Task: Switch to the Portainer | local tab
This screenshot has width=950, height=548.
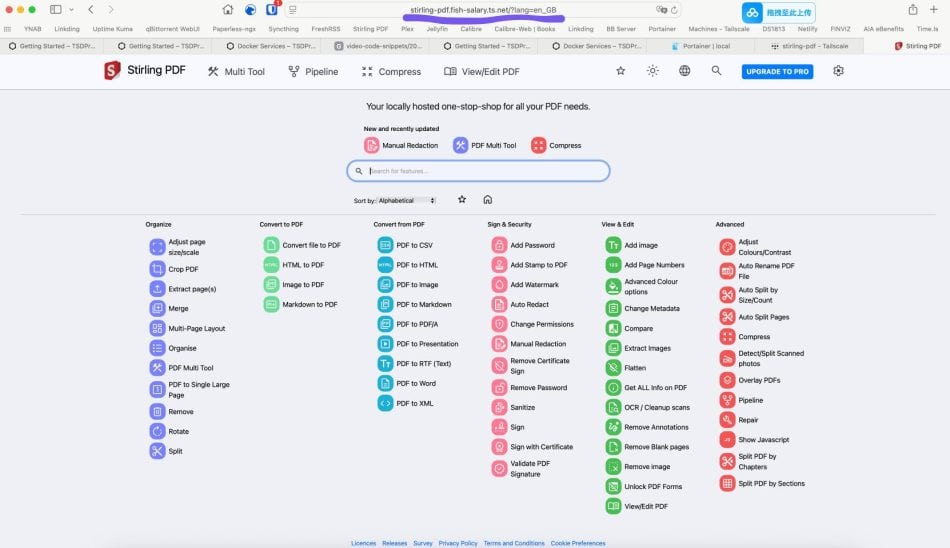Action: click(702, 46)
